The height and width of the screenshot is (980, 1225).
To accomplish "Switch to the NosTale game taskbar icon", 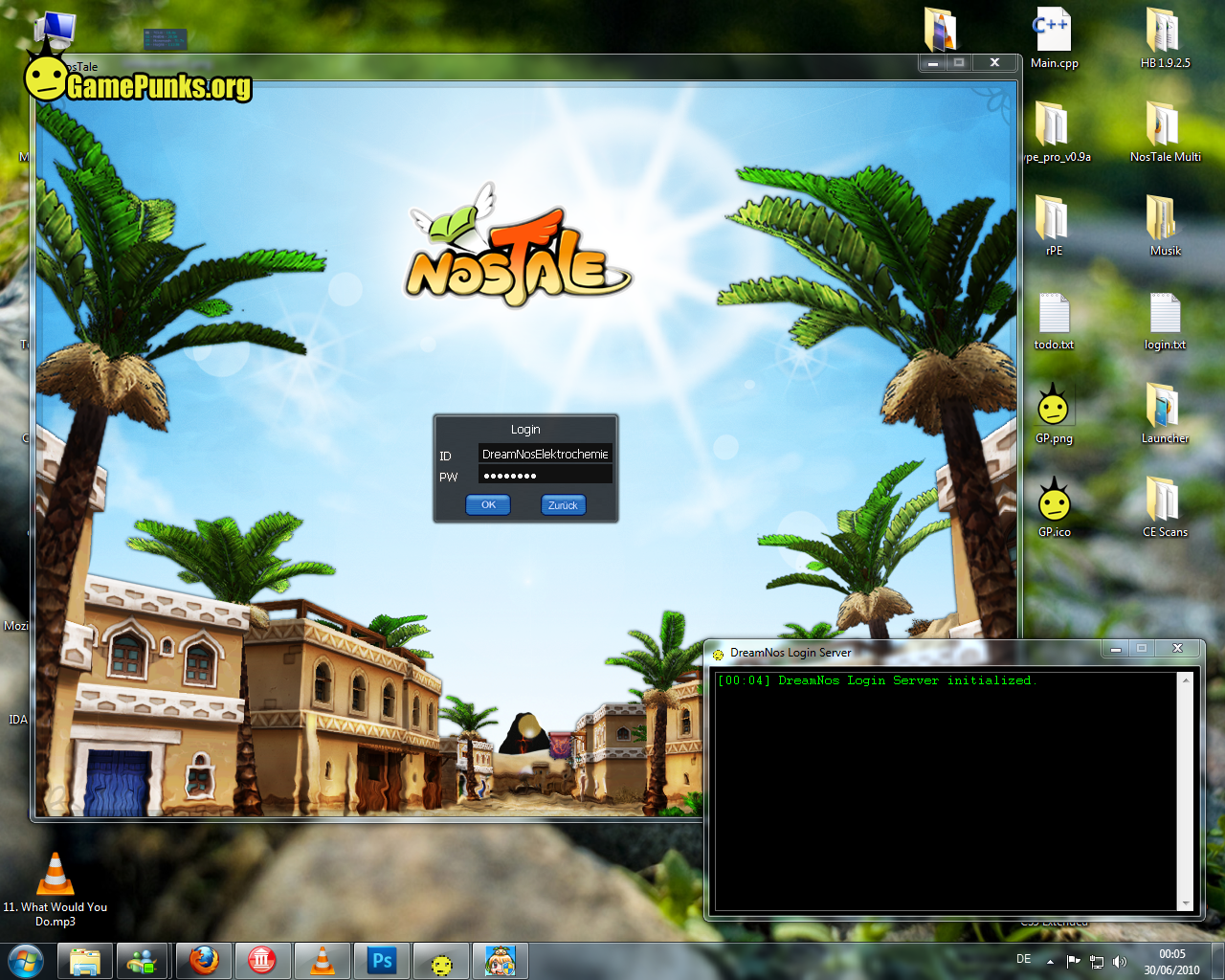I will [x=501, y=961].
